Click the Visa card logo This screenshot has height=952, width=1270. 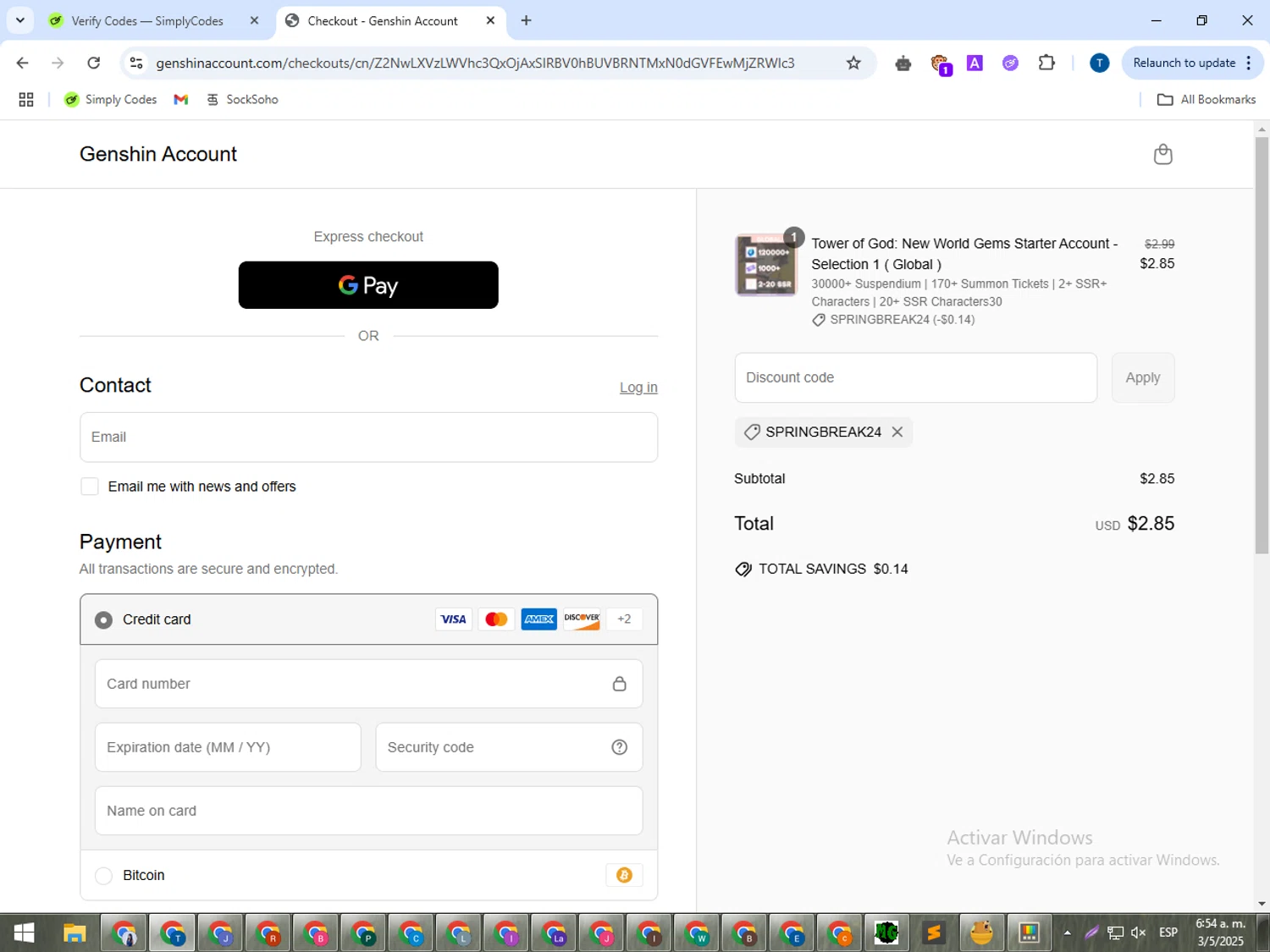pos(453,619)
